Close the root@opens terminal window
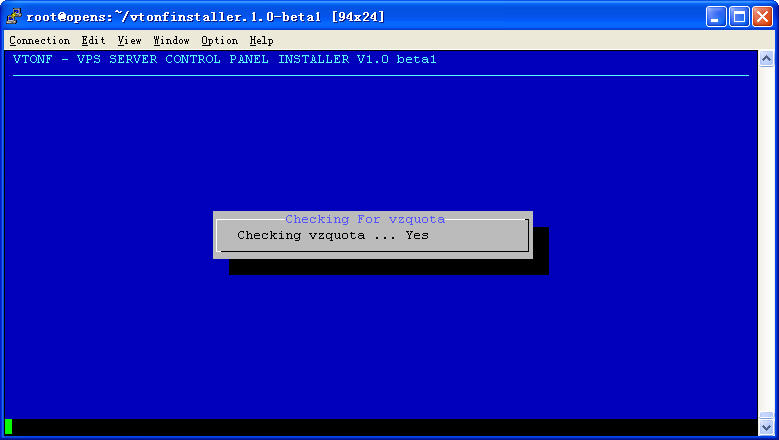Screen dimensions: 779x440 tap(762, 16)
